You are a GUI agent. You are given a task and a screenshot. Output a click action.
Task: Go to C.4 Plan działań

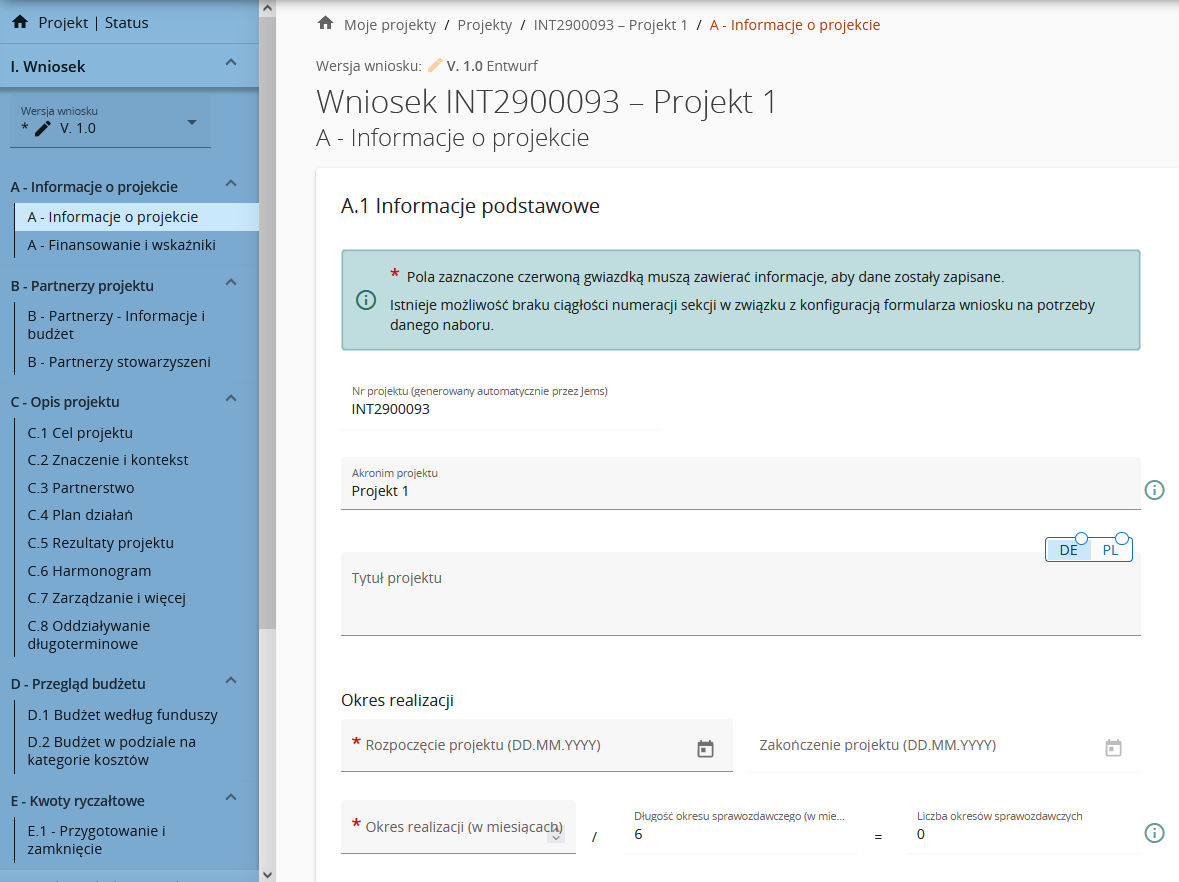click(80, 516)
